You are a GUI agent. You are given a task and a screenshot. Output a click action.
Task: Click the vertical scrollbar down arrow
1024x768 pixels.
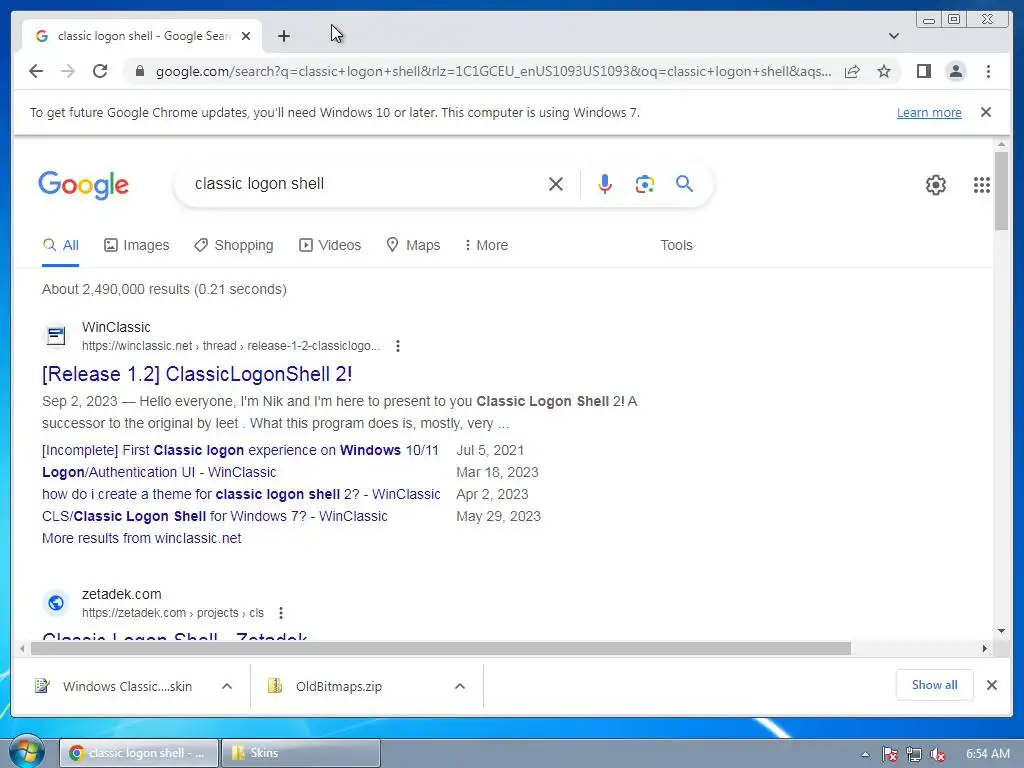pyautogui.click(x=1001, y=631)
